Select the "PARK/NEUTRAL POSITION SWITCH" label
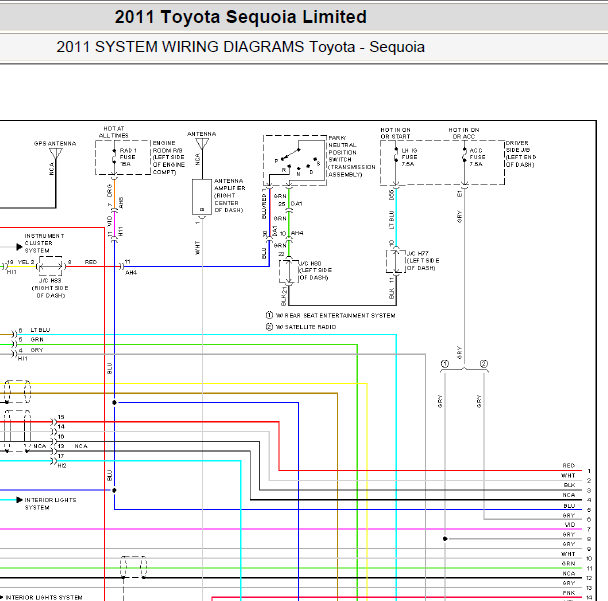Screen dimensions: 608x601 [x=352, y=156]
